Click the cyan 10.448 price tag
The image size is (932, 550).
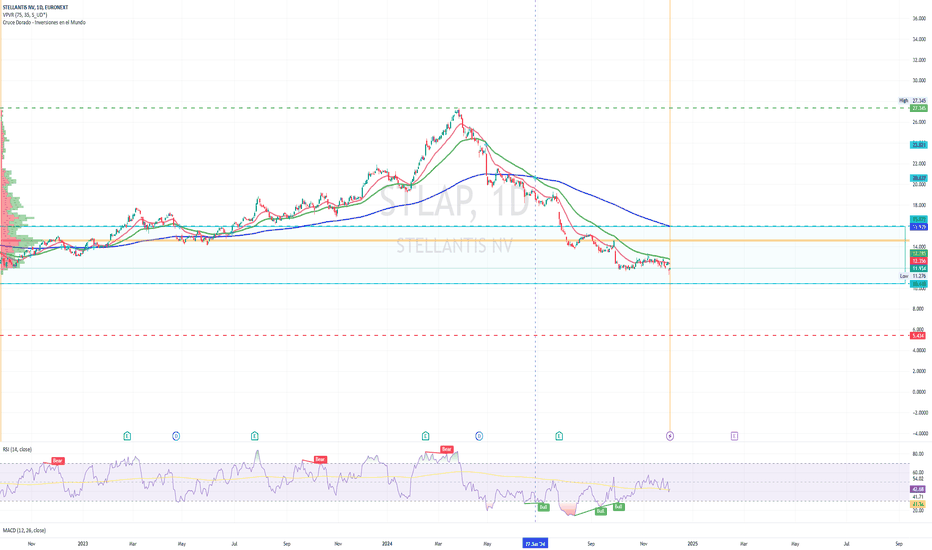[919, 284]
